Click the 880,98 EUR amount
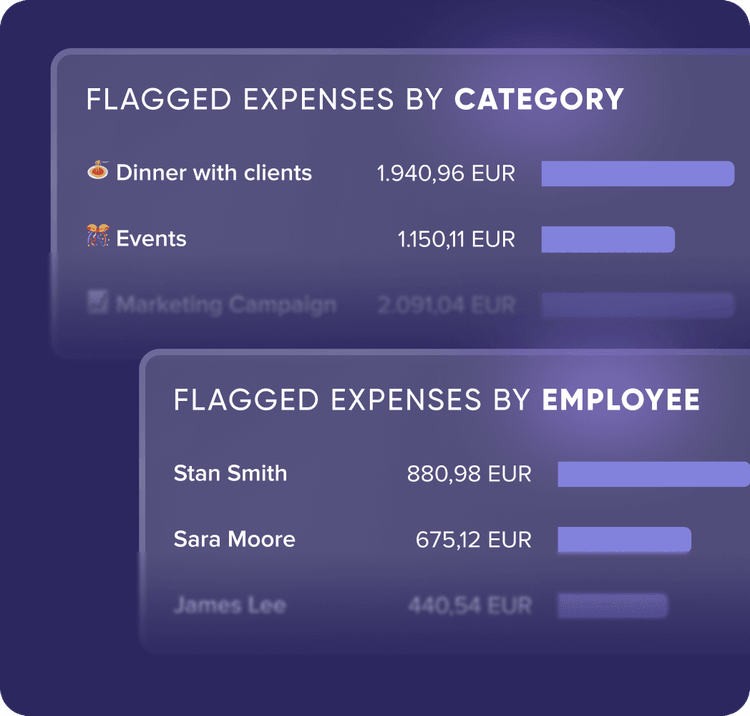Screen dimensions: 750x716 point(469,474)
